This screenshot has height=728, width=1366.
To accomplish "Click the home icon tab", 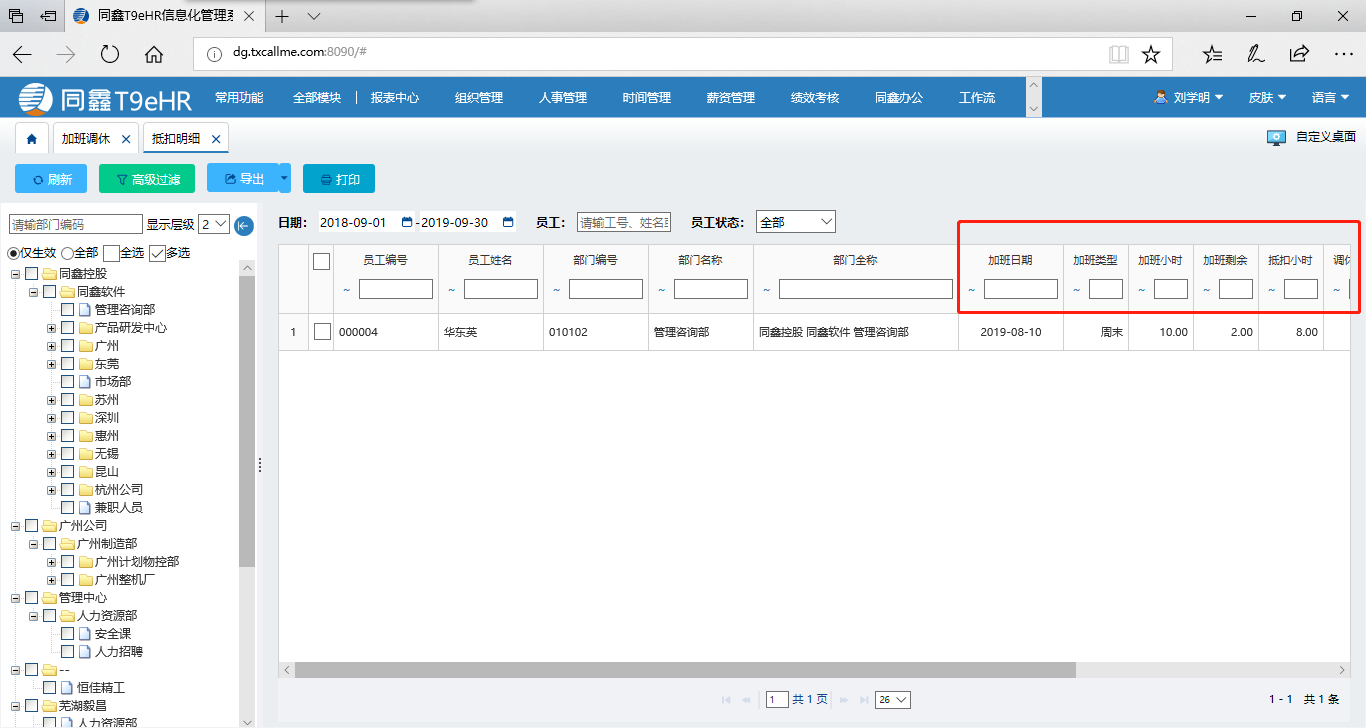I will [x=32, y=138].
